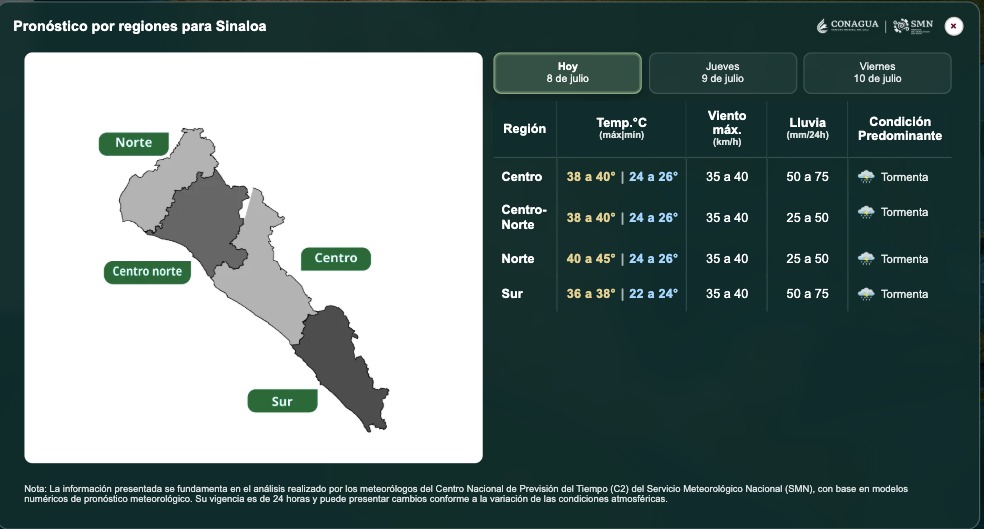The width and height of the screenshot is (984, 529).
Task: Click the Condición Predominante column header
Action: tap(900, 129)
